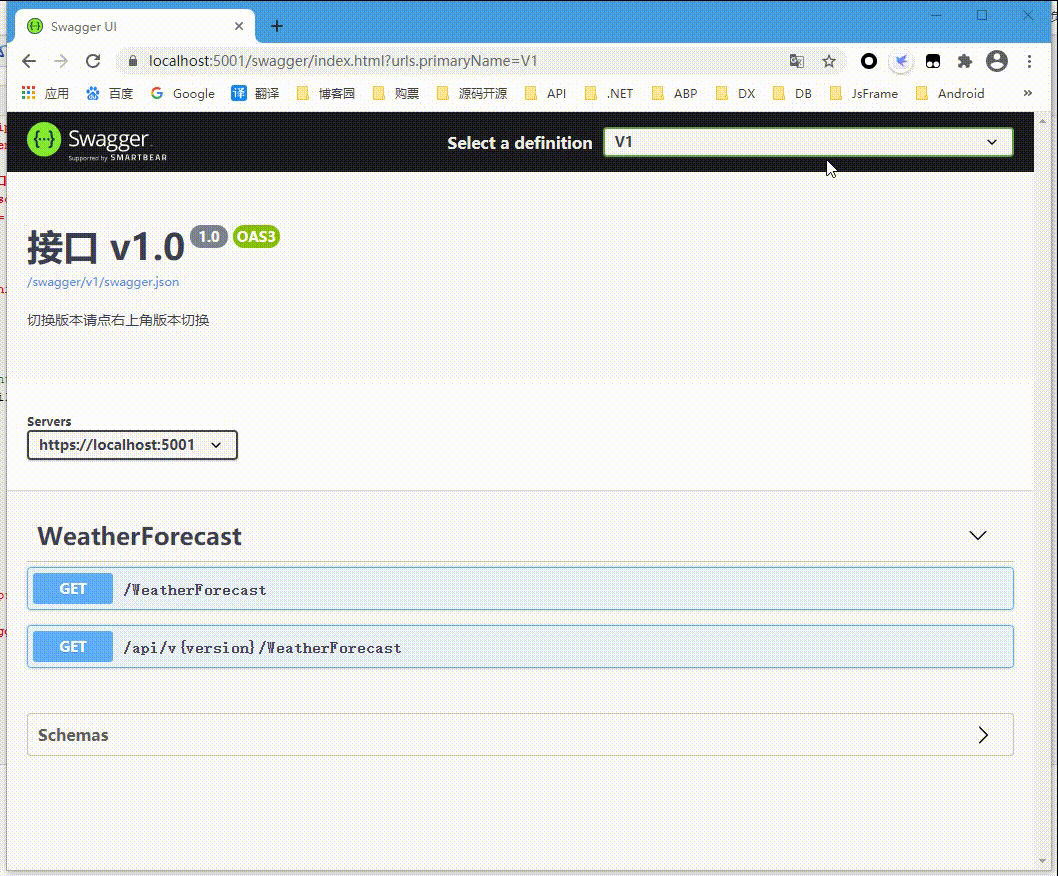The image size is (1058, 876).
Task: Open the 博客园 bookmarks folder
Action: pyautogui.click(x=326, y=93)
